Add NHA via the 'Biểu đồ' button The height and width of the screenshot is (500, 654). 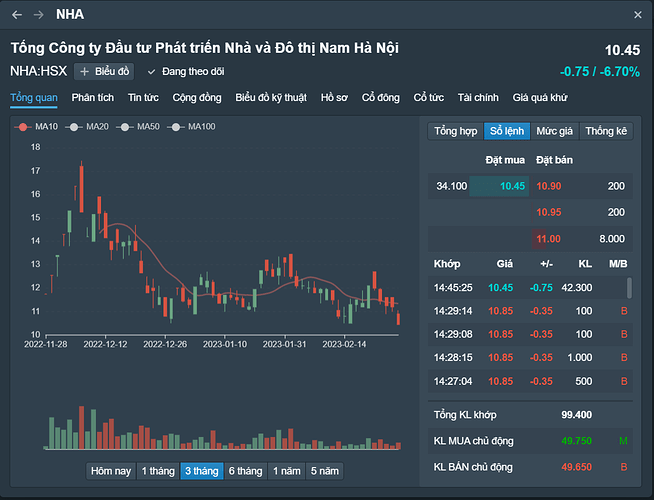(x=105, y=71)
